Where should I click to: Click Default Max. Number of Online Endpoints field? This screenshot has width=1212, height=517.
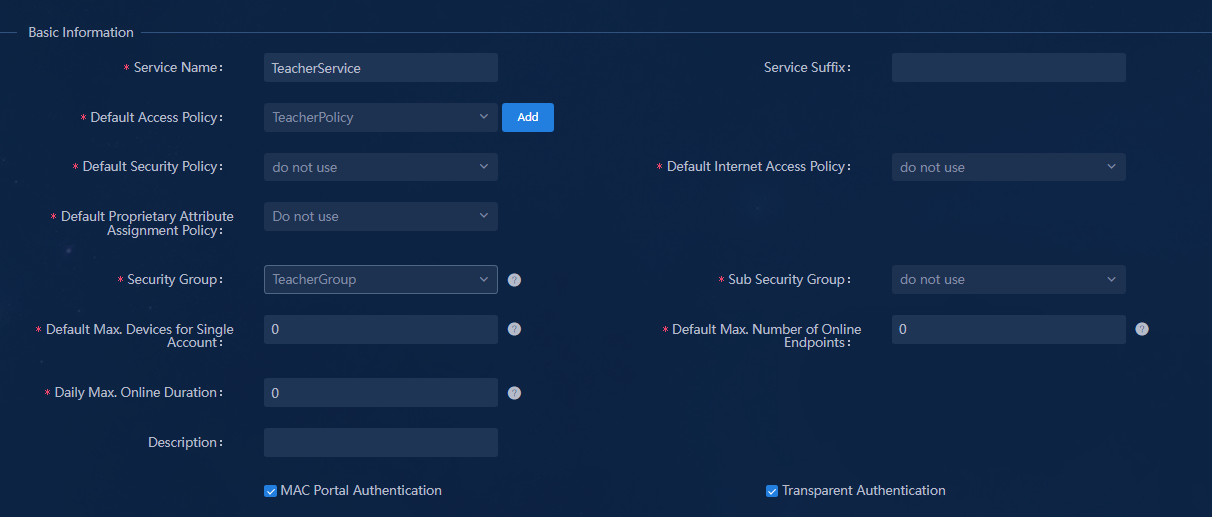1009,329
